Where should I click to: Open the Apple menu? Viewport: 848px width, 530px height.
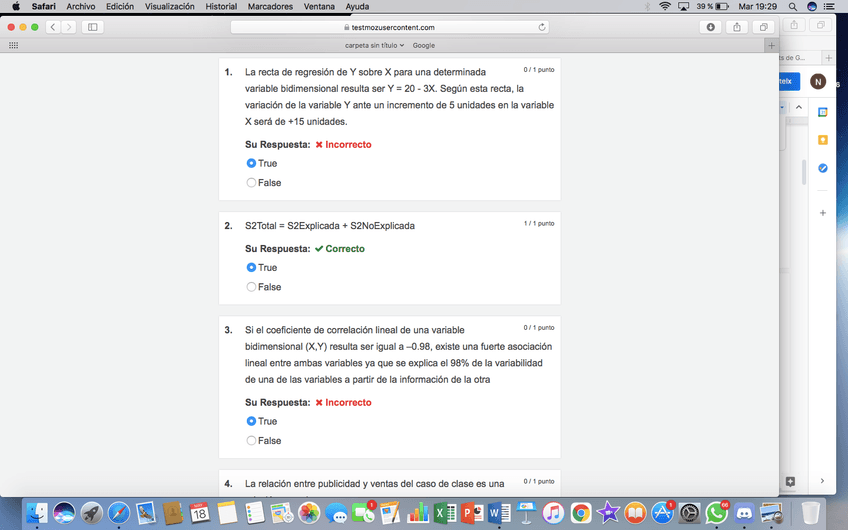pyautogui.click(x=16, y=6)
